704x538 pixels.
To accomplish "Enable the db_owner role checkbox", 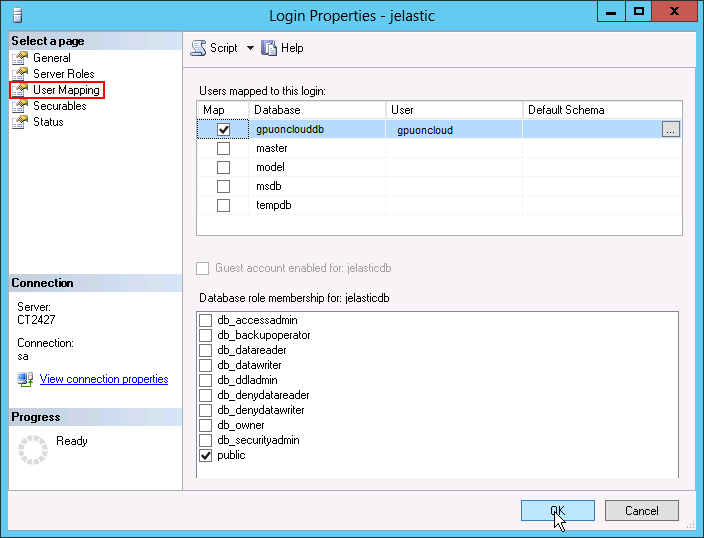I will tap(206, 425).
